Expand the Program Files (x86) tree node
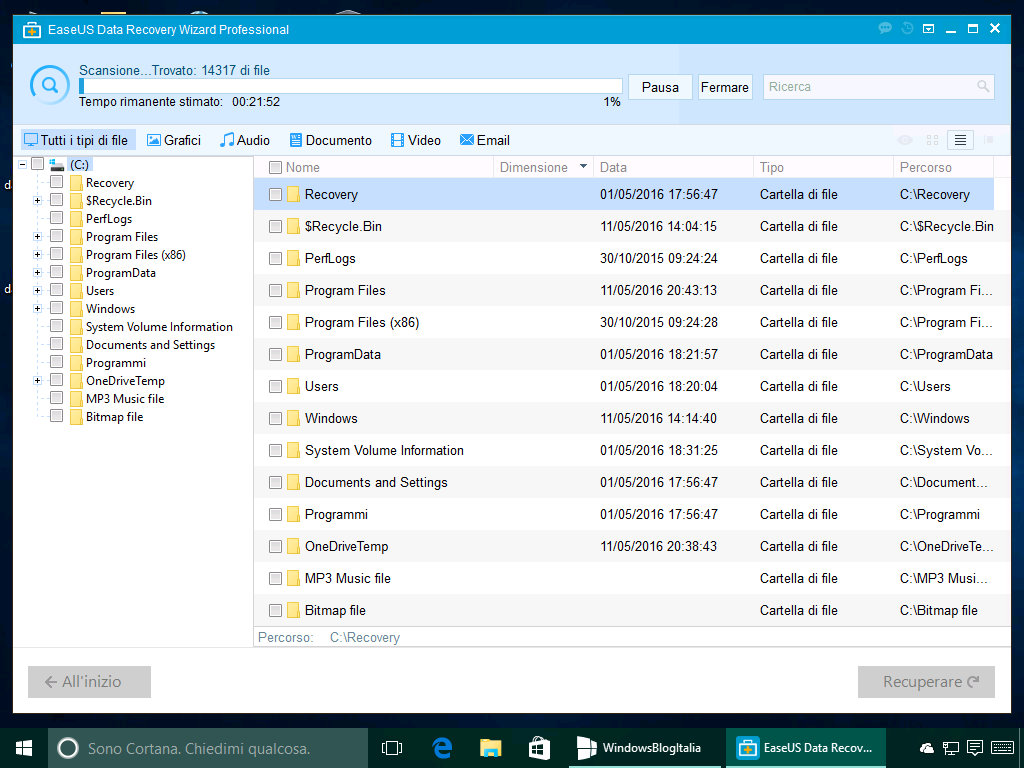 [x=37, y=255]
